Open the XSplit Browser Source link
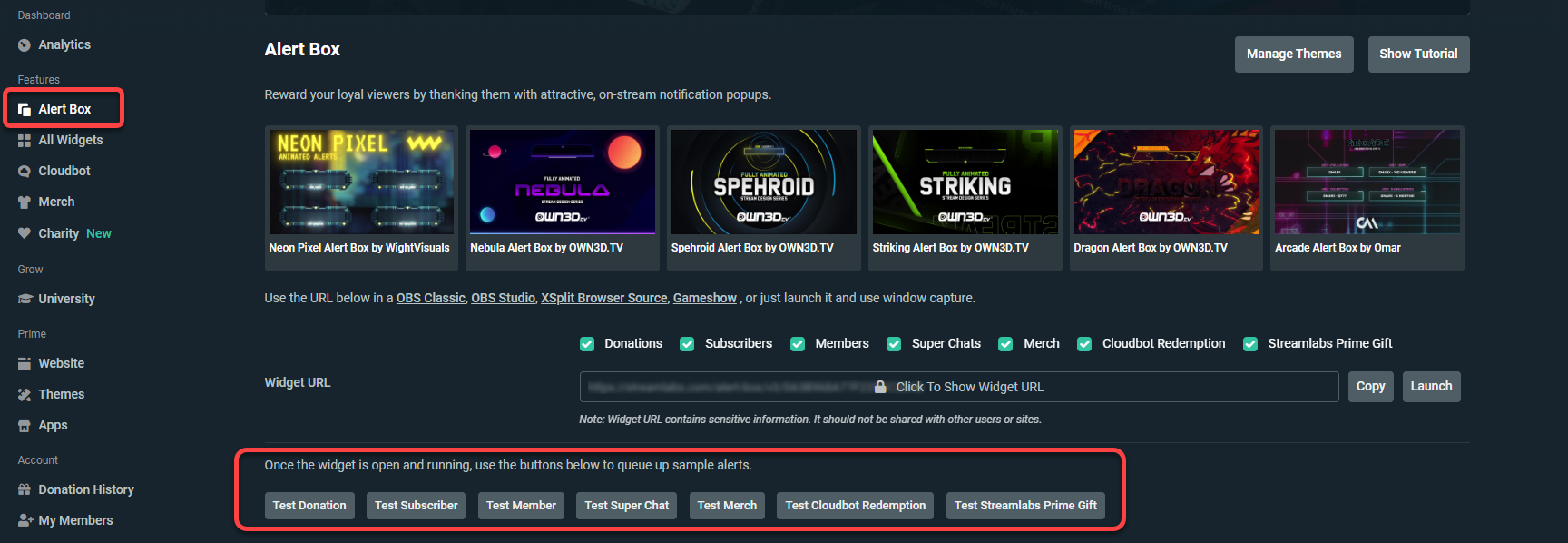Viewport: 1568px width, 543px height. click(604, 298)
